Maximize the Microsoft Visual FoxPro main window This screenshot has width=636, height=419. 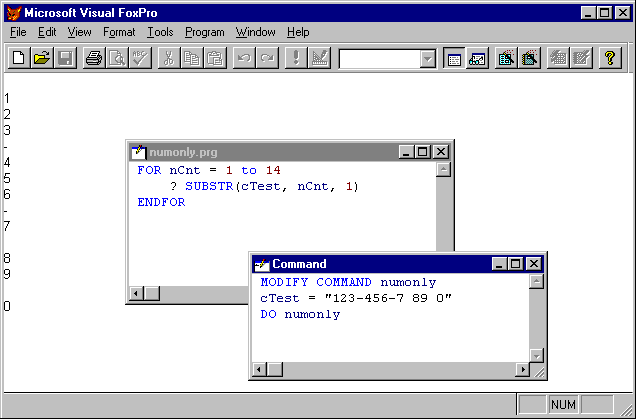click(605, 13)
